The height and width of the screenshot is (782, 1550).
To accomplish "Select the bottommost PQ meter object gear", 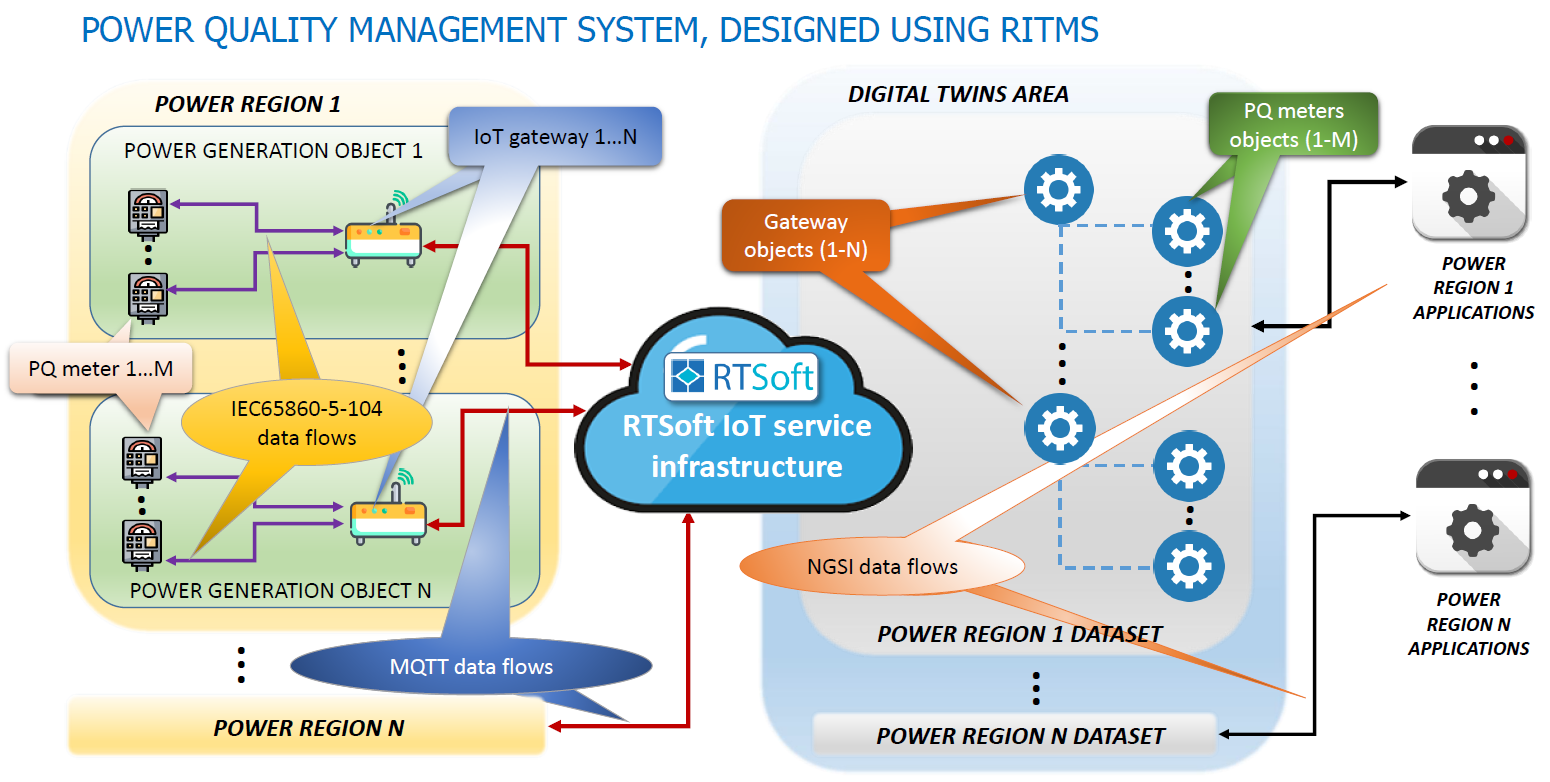I will [1189, 566].
